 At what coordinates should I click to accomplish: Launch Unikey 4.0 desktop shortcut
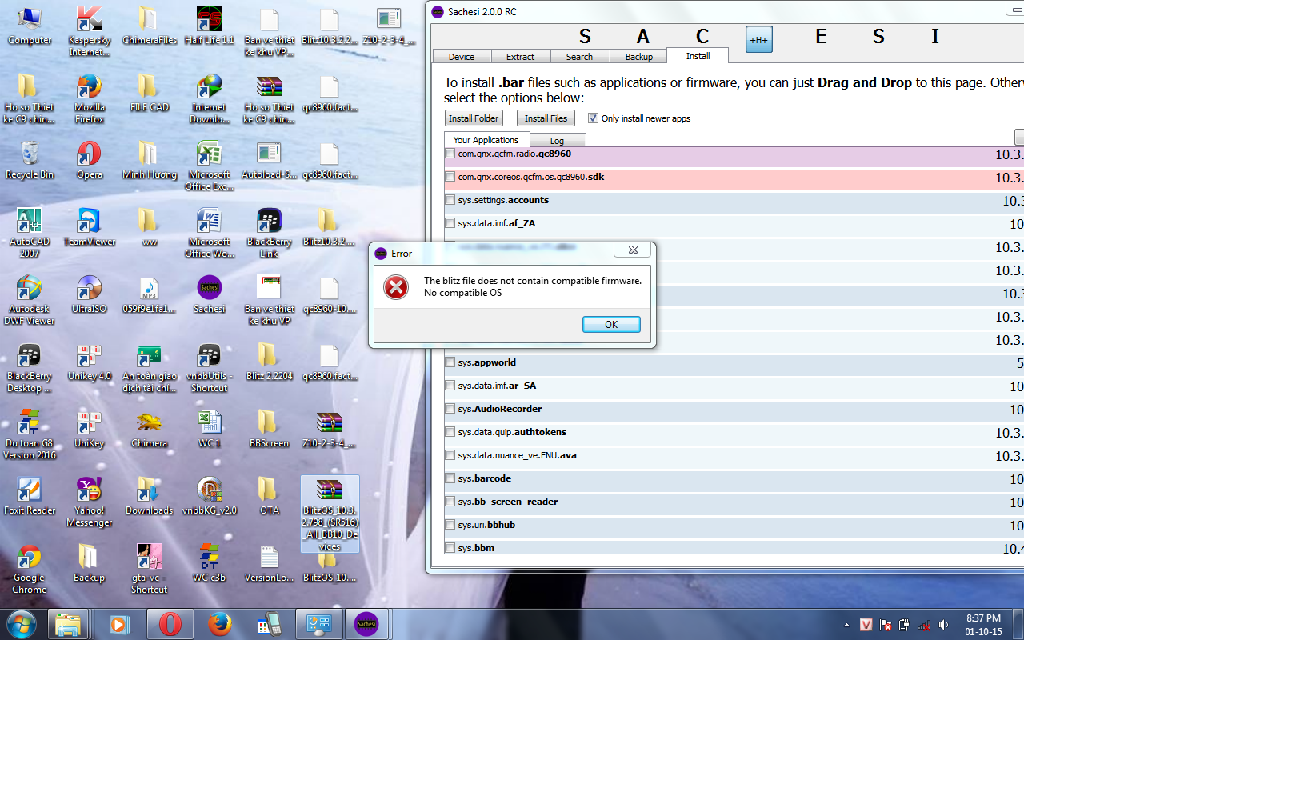click(89, 362)
